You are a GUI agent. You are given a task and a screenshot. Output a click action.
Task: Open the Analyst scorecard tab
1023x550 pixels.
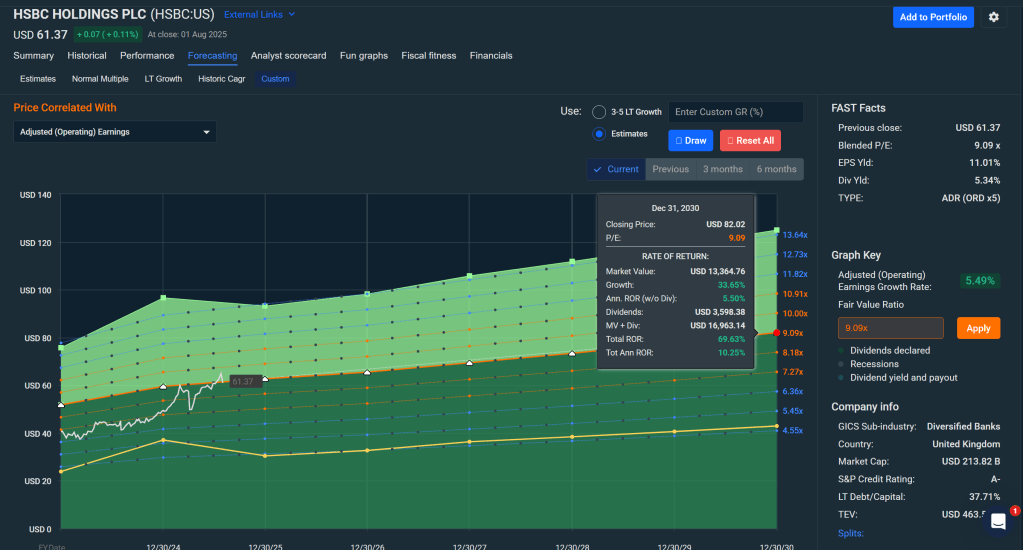point(288,56)
